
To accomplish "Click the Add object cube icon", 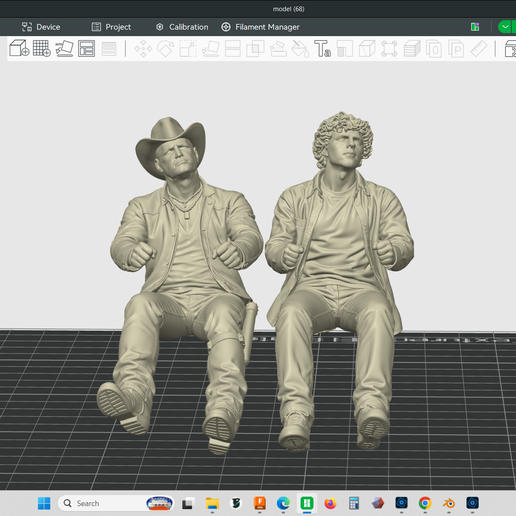I will coord(19,48).
